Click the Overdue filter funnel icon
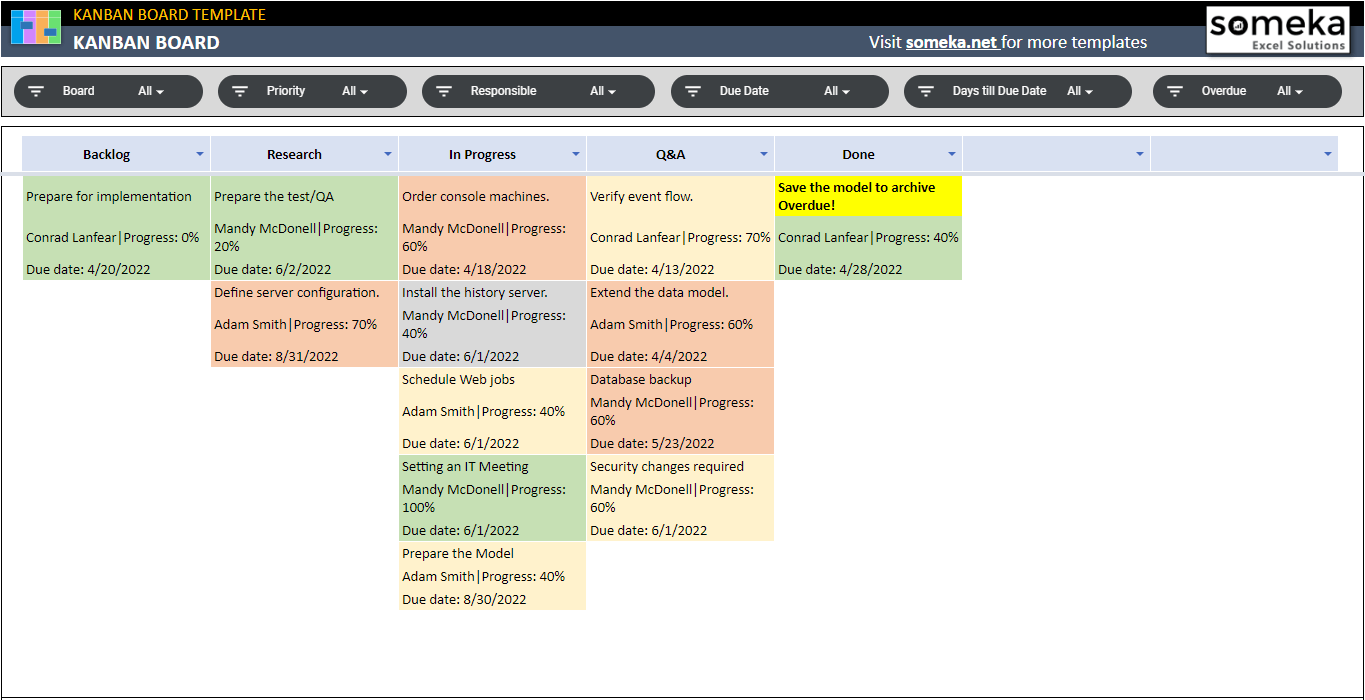 coord(1175,91)
